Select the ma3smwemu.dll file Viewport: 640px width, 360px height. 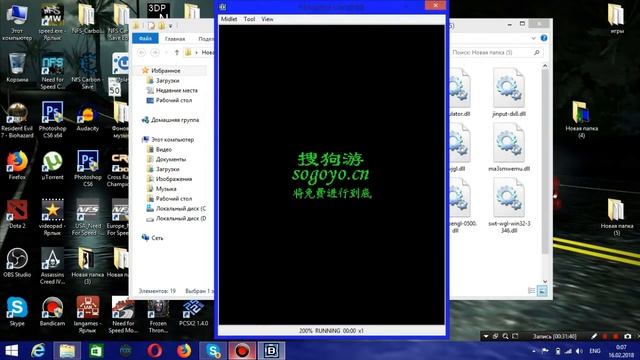509,148
